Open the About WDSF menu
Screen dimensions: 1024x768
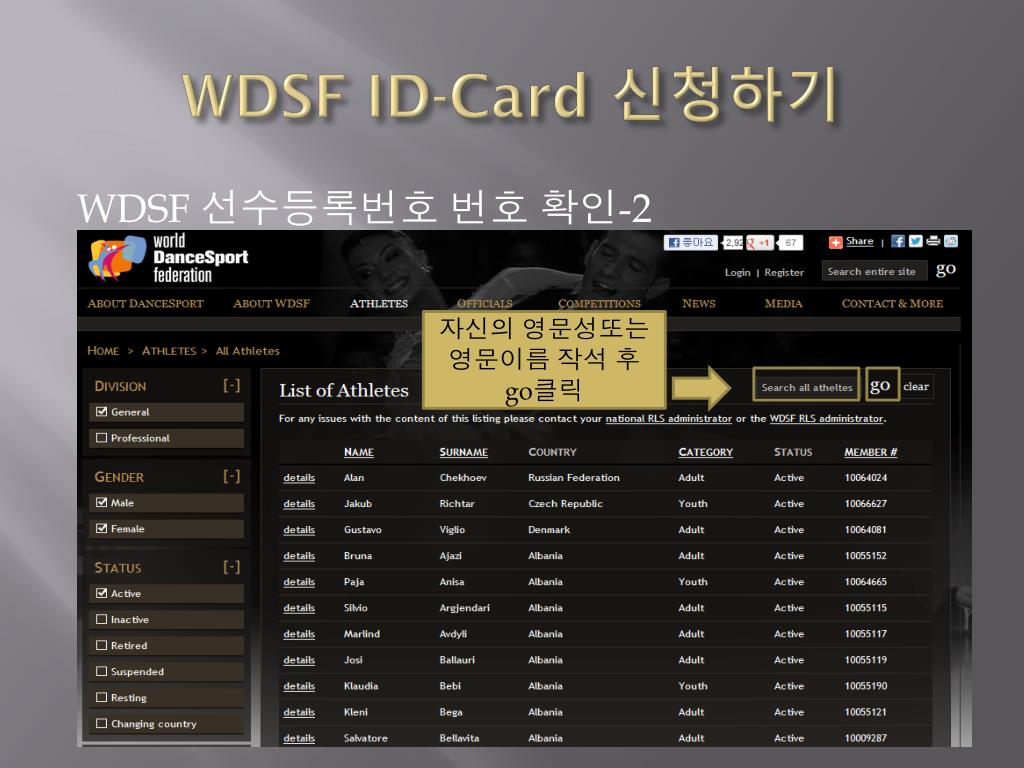pos(272,304)
